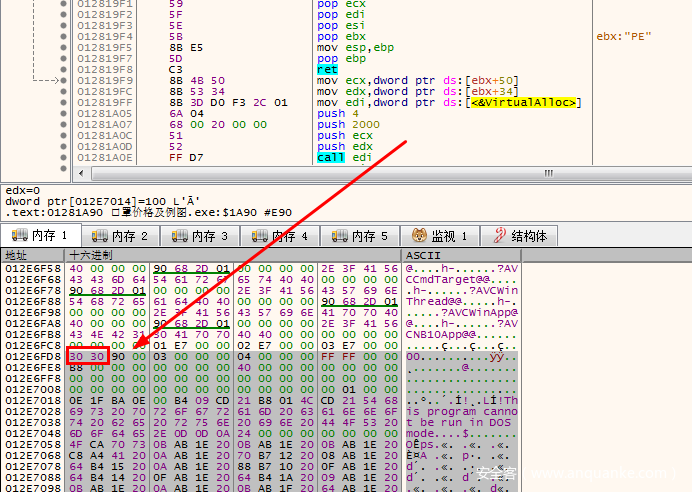Viewport: 692px width, 492px height.
Task: Click the 十六进制 column header
Action: tap(90, 256)
